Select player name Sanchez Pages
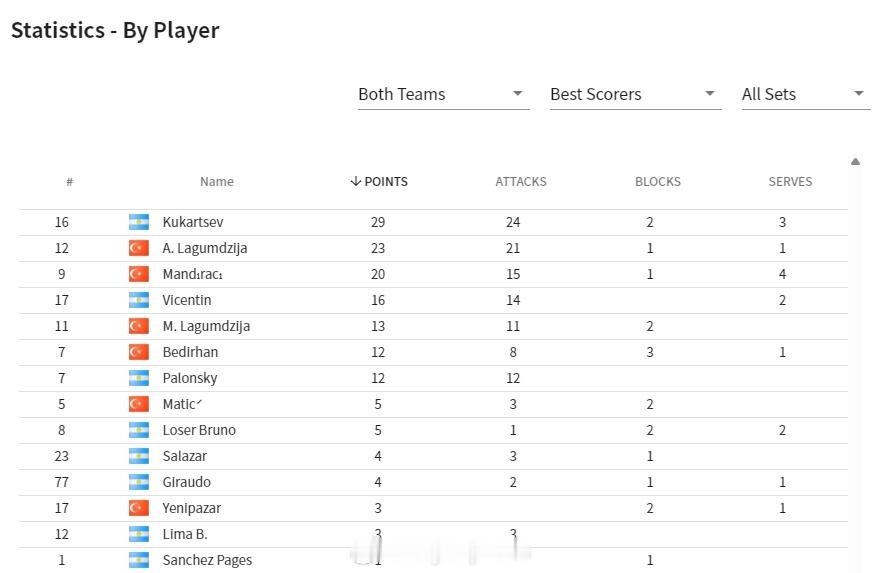 [x=207, y=560]
